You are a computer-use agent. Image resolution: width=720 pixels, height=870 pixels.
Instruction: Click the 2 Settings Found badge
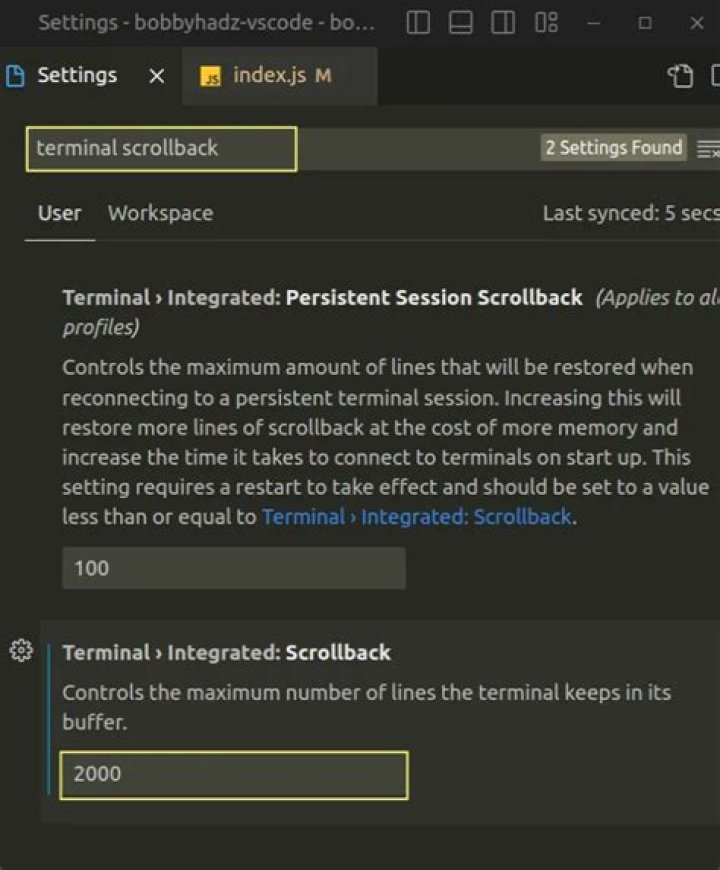613,148
